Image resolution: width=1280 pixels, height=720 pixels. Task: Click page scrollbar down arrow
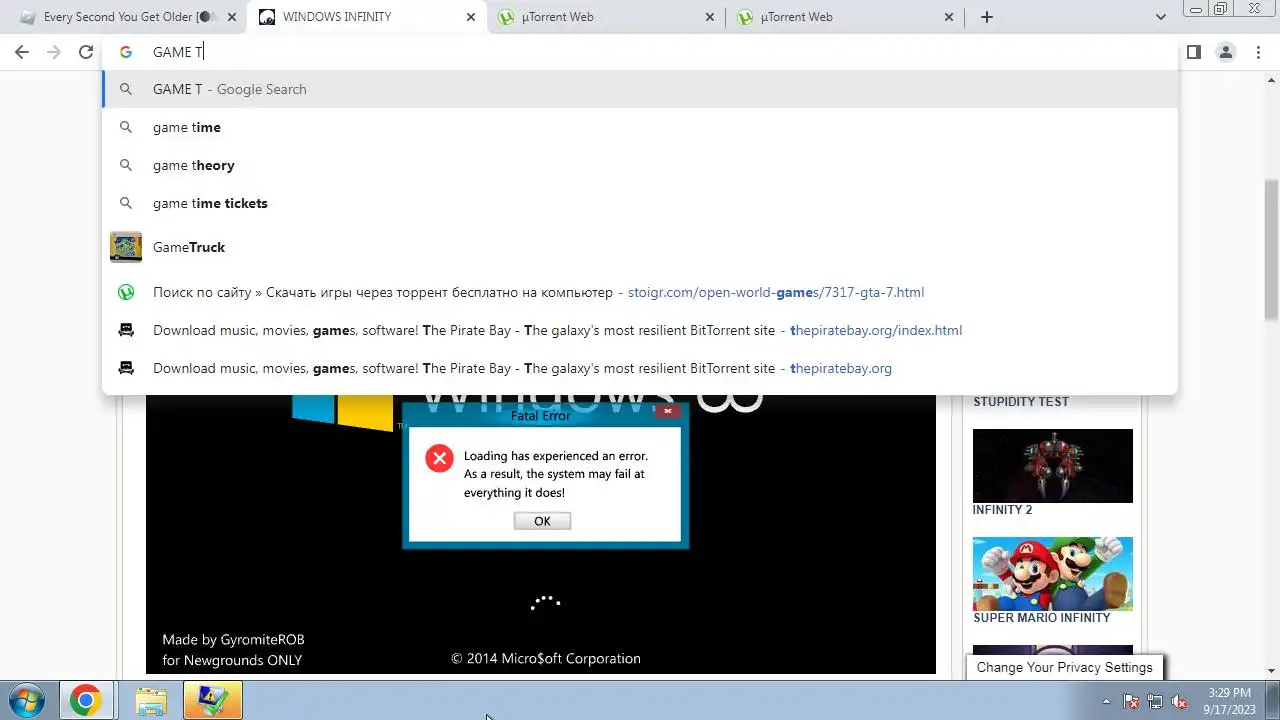pyautogui.click(x=1272, y=670)
